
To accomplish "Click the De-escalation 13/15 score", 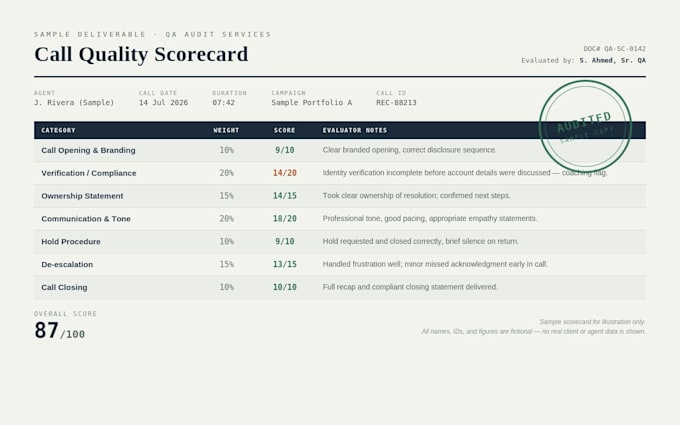I will point(284,264).
